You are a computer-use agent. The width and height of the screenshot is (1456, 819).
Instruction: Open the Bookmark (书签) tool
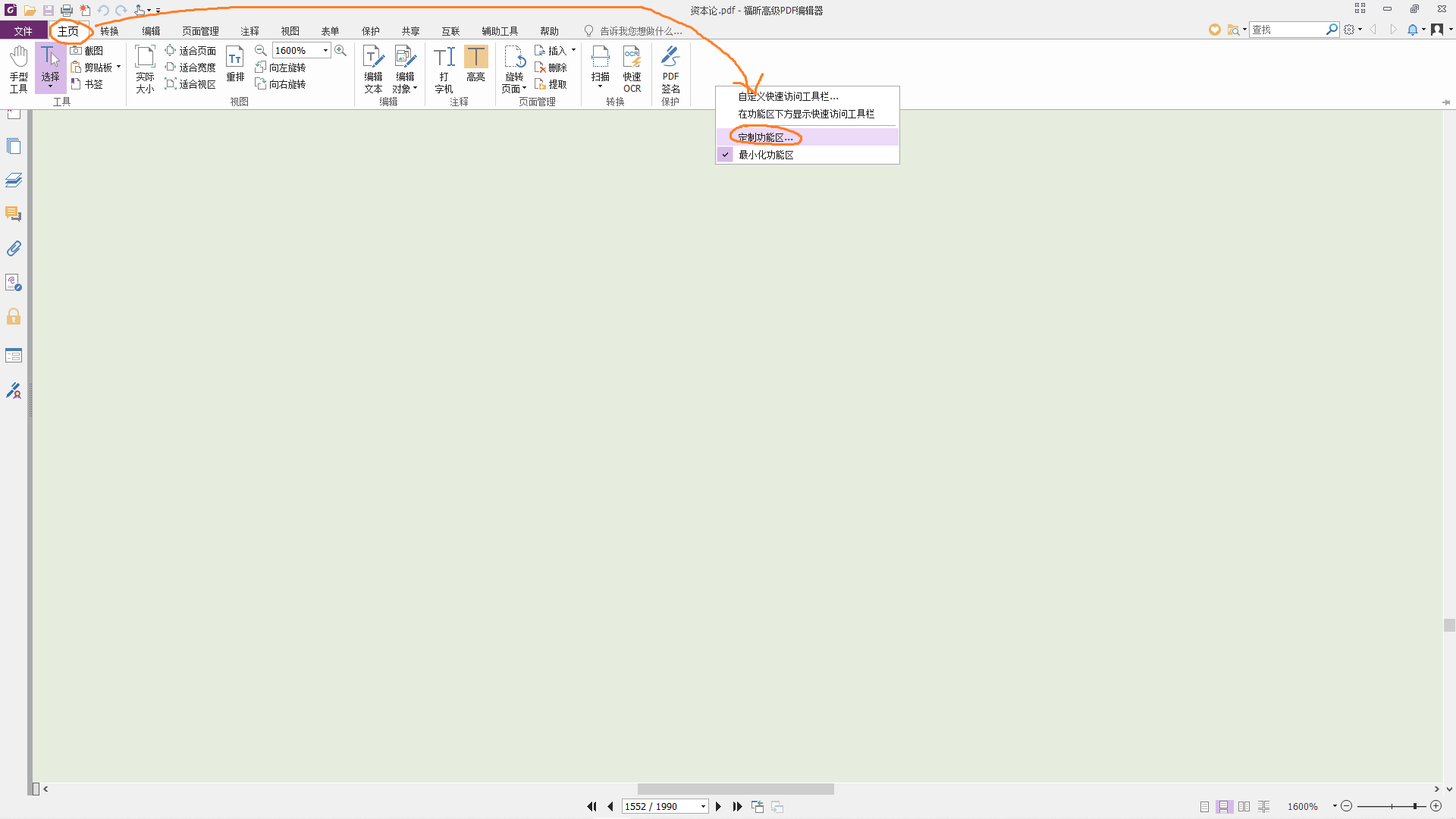(x=86, y=84)
